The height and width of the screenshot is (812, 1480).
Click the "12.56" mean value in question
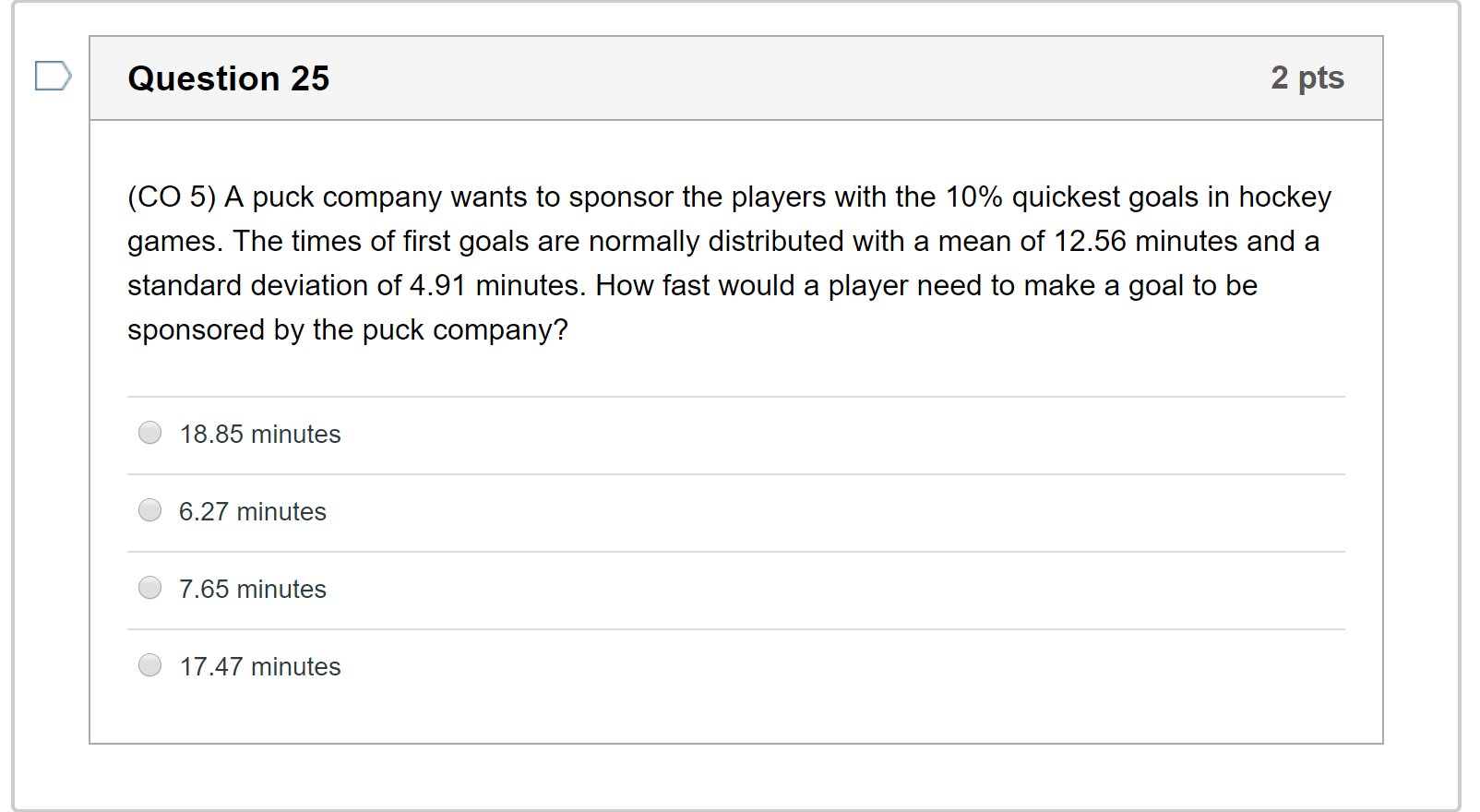(x=1090, y=241)
